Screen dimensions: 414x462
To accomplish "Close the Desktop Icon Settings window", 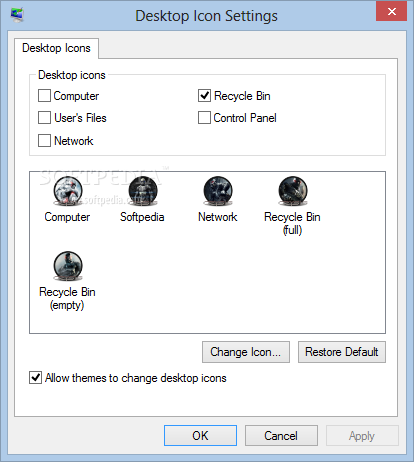I will (x=391, y=12).
